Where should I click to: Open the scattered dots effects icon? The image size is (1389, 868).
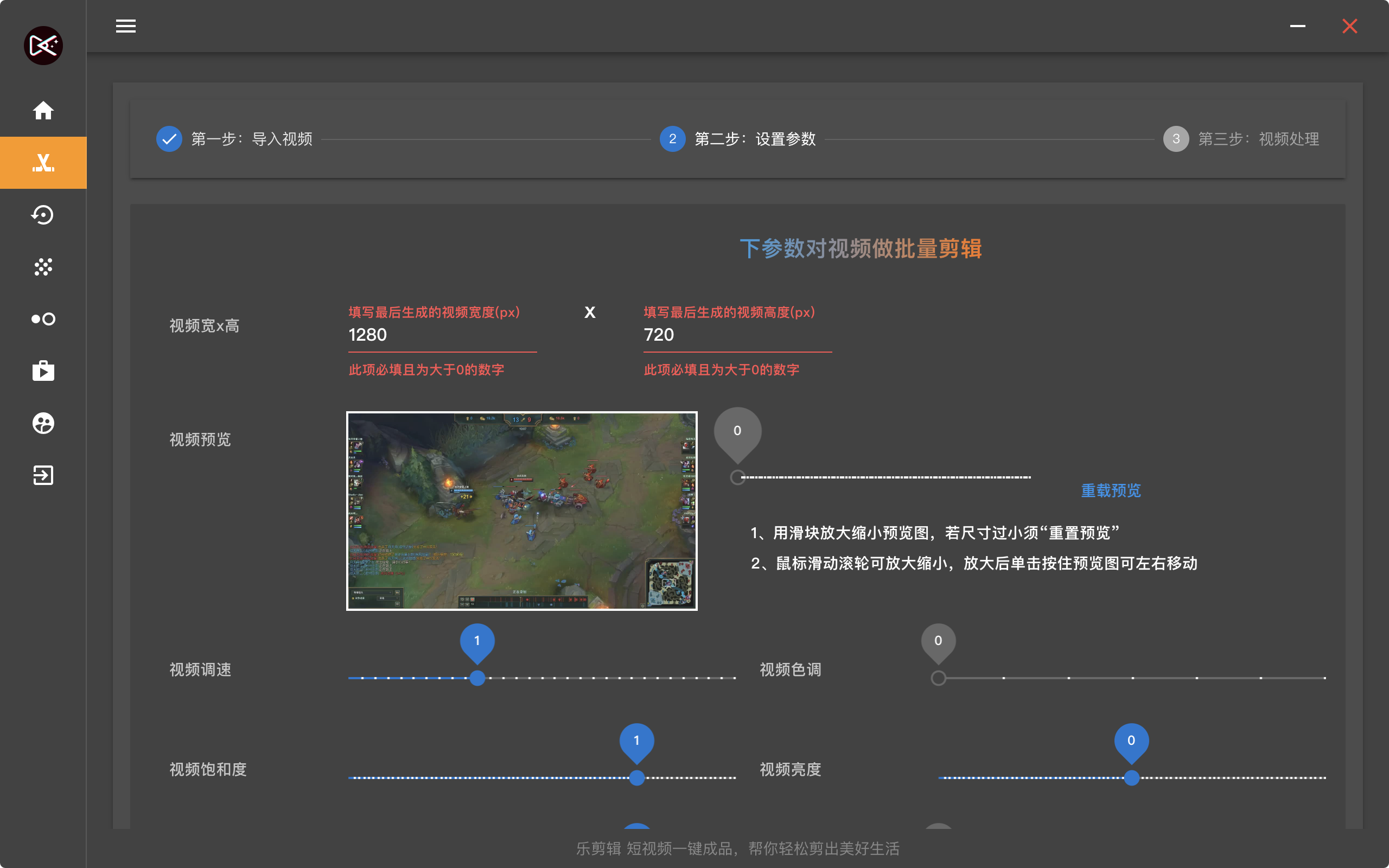(43, 267)
